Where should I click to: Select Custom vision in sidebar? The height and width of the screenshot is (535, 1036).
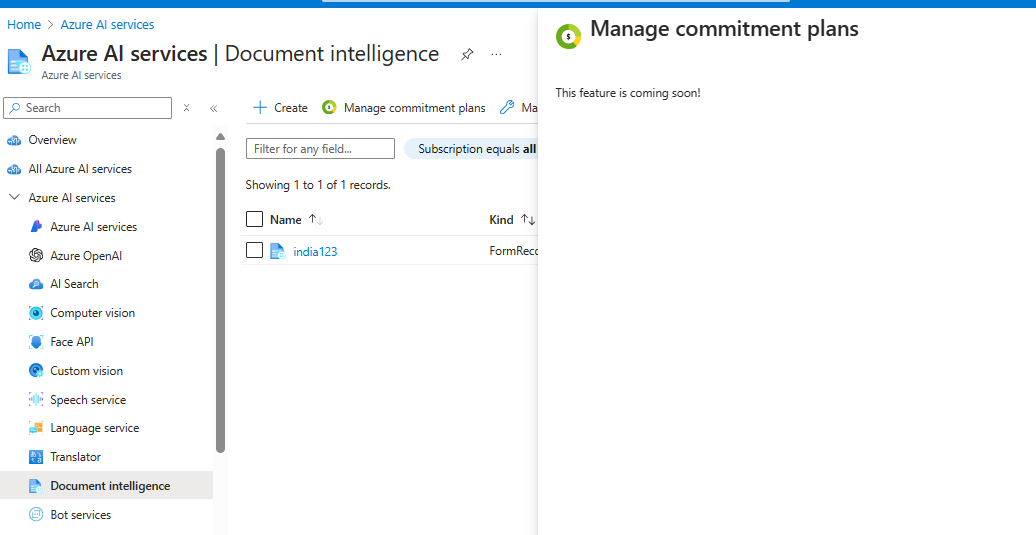87,371
